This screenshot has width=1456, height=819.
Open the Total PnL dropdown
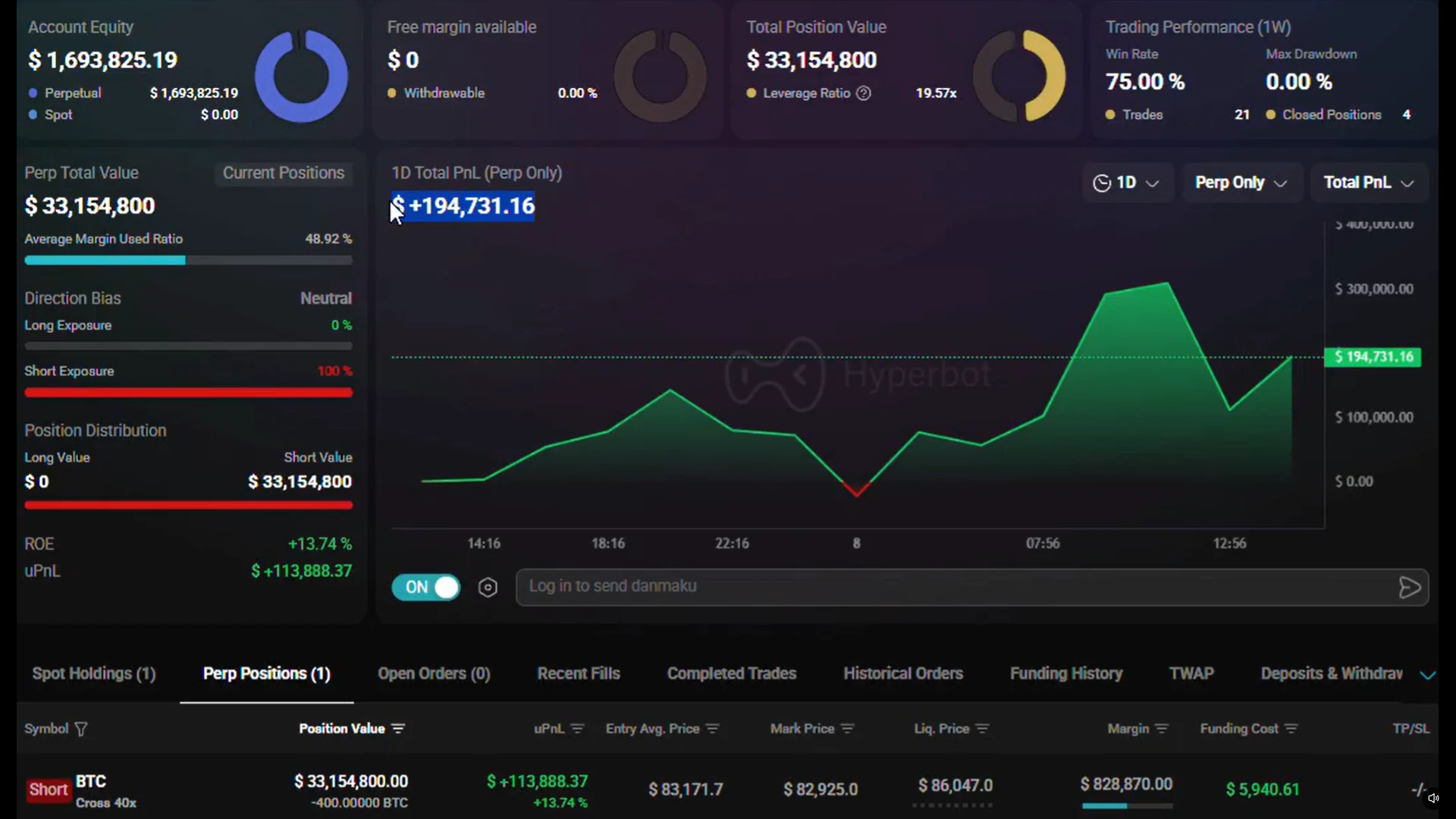click(1369, 183)
